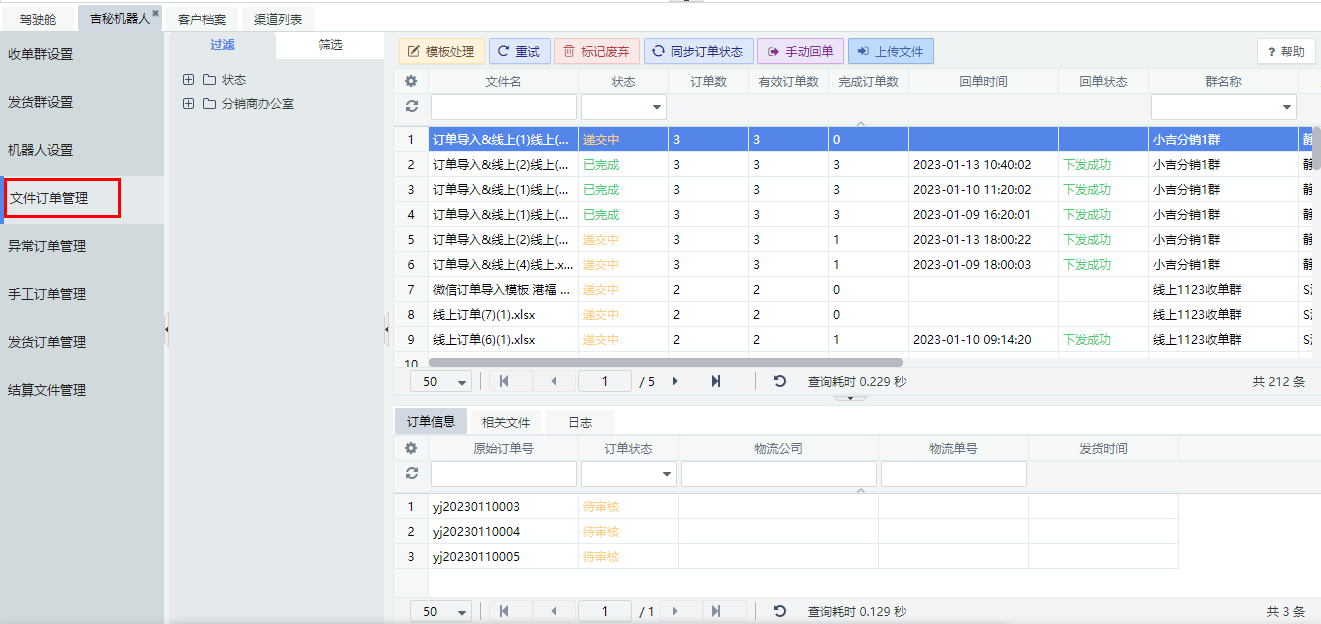
Task: Open the 日志 tab
Action: [580, 422]
